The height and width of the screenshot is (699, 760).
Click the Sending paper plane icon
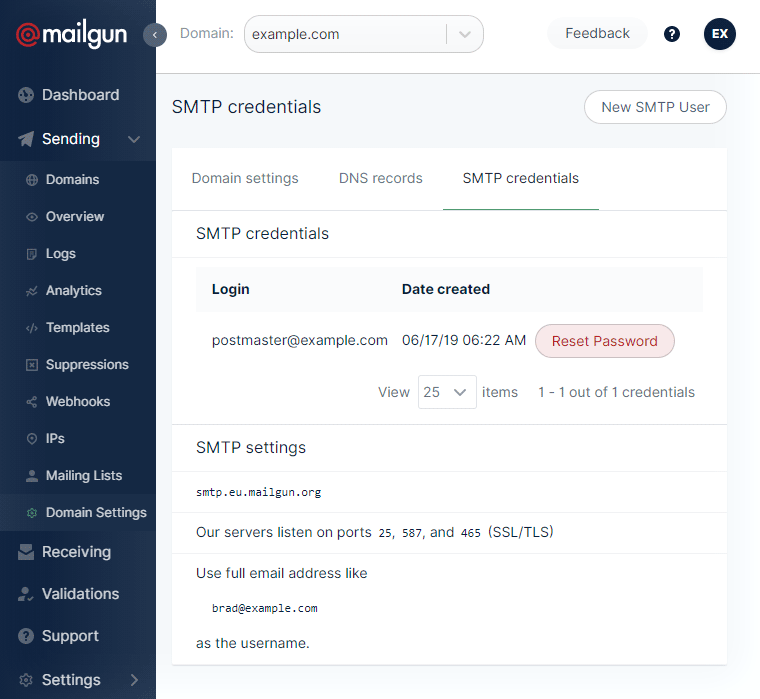tap(26, 139)
